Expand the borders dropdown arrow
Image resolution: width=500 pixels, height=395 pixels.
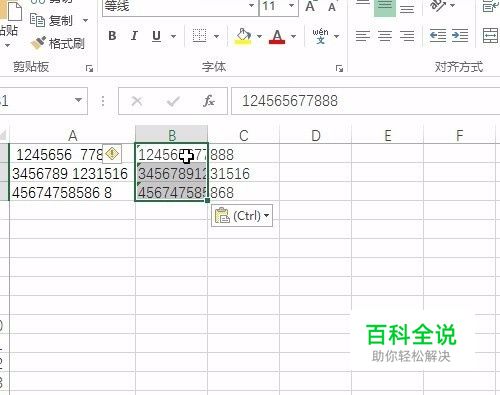pyautogui.click(x=217, y=36)
